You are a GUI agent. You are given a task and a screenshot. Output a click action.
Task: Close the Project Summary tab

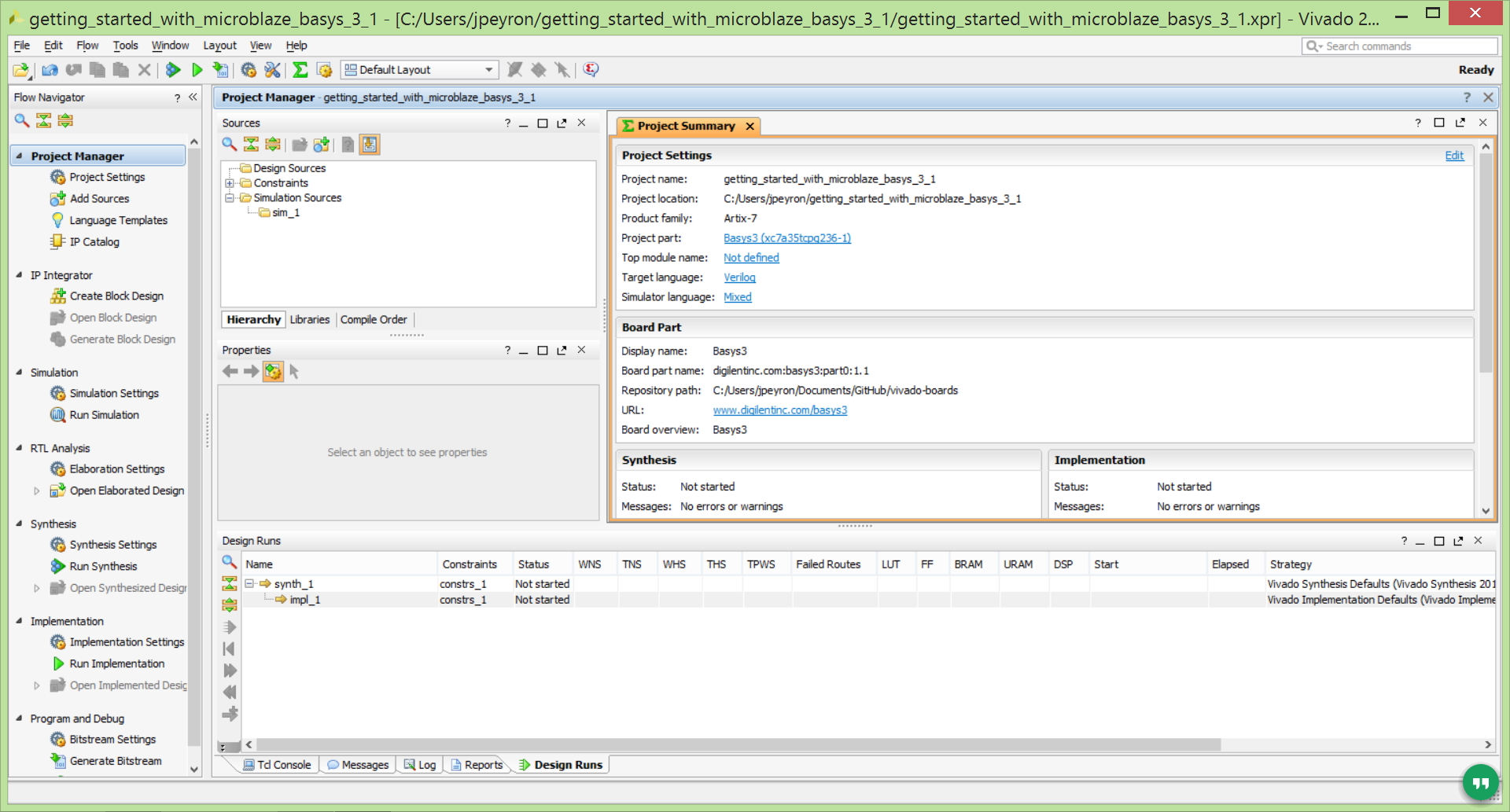point(749,126)
